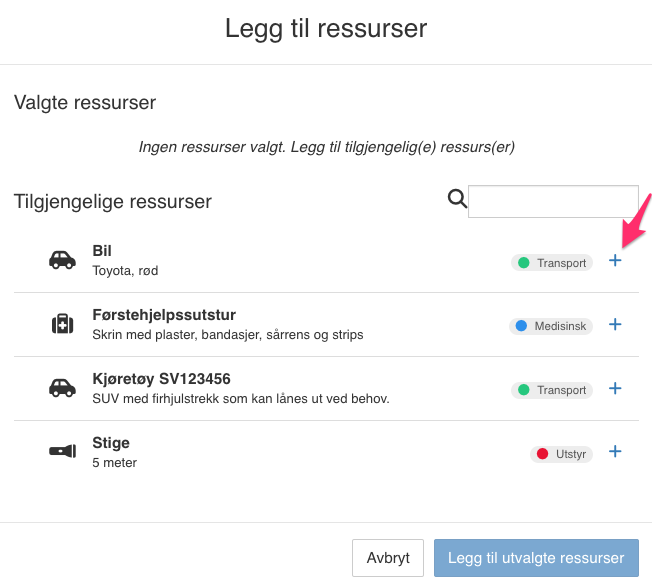Add Førstehjelpsutstyr using its plus icon
The image size is (652, 582).
click(x=615, y=325)
